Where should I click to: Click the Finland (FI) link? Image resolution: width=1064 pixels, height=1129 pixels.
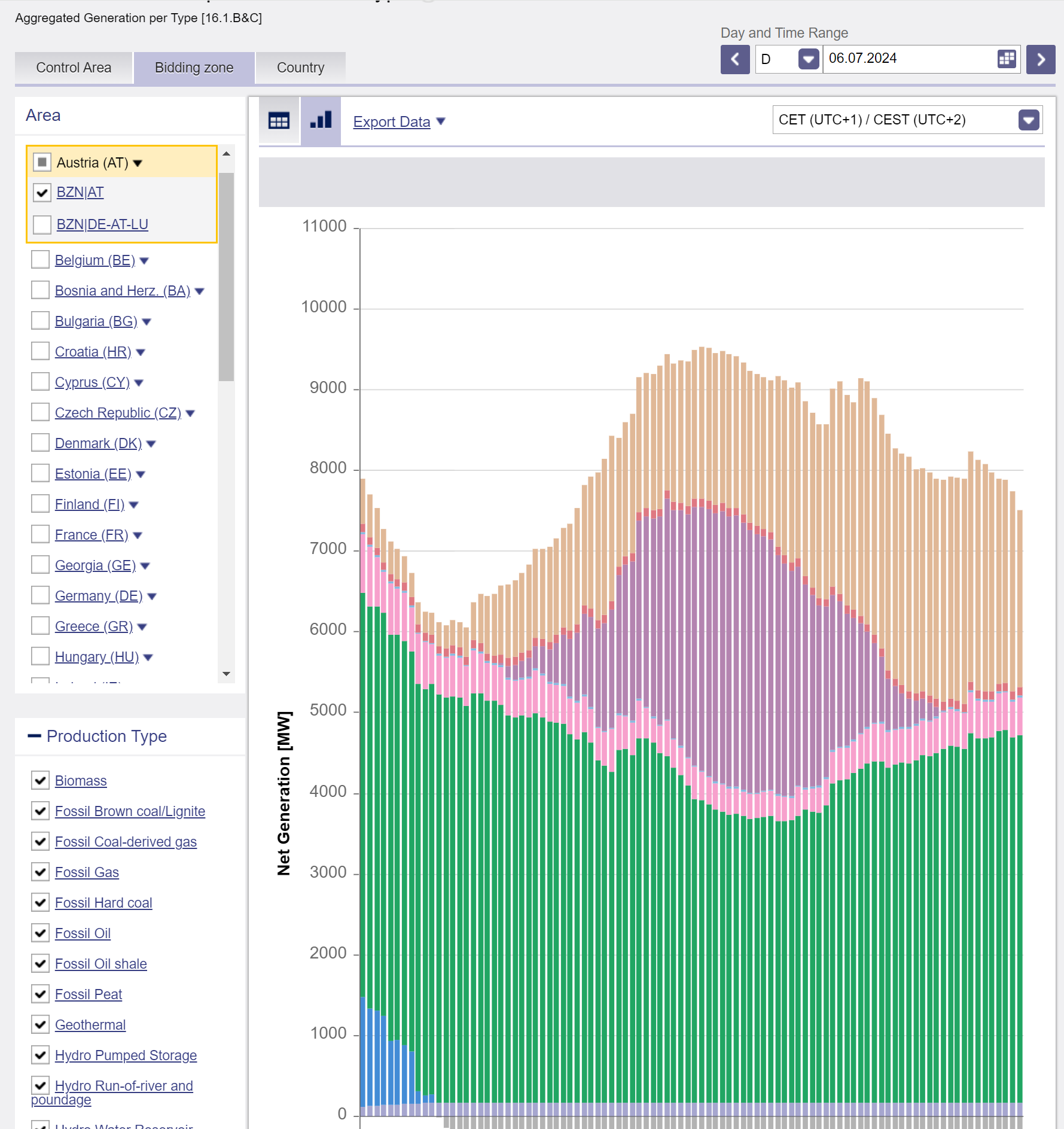click(90, 504)
